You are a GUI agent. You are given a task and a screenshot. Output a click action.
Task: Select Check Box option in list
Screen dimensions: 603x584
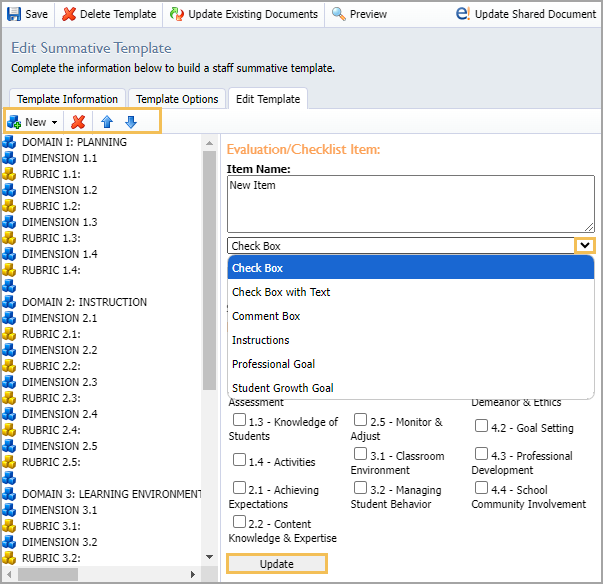pos(411,268)
